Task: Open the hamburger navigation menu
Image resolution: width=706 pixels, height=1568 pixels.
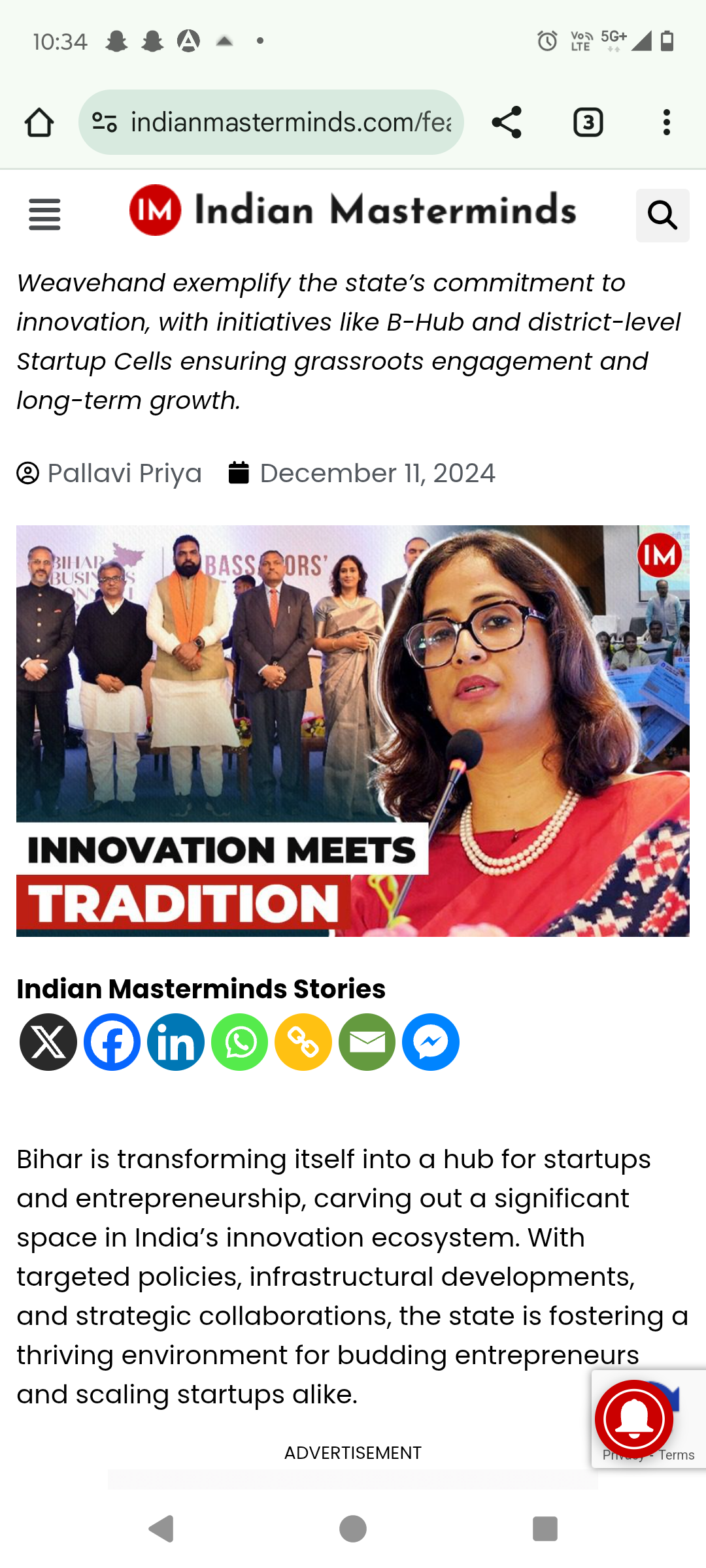Action: (44, 215)
